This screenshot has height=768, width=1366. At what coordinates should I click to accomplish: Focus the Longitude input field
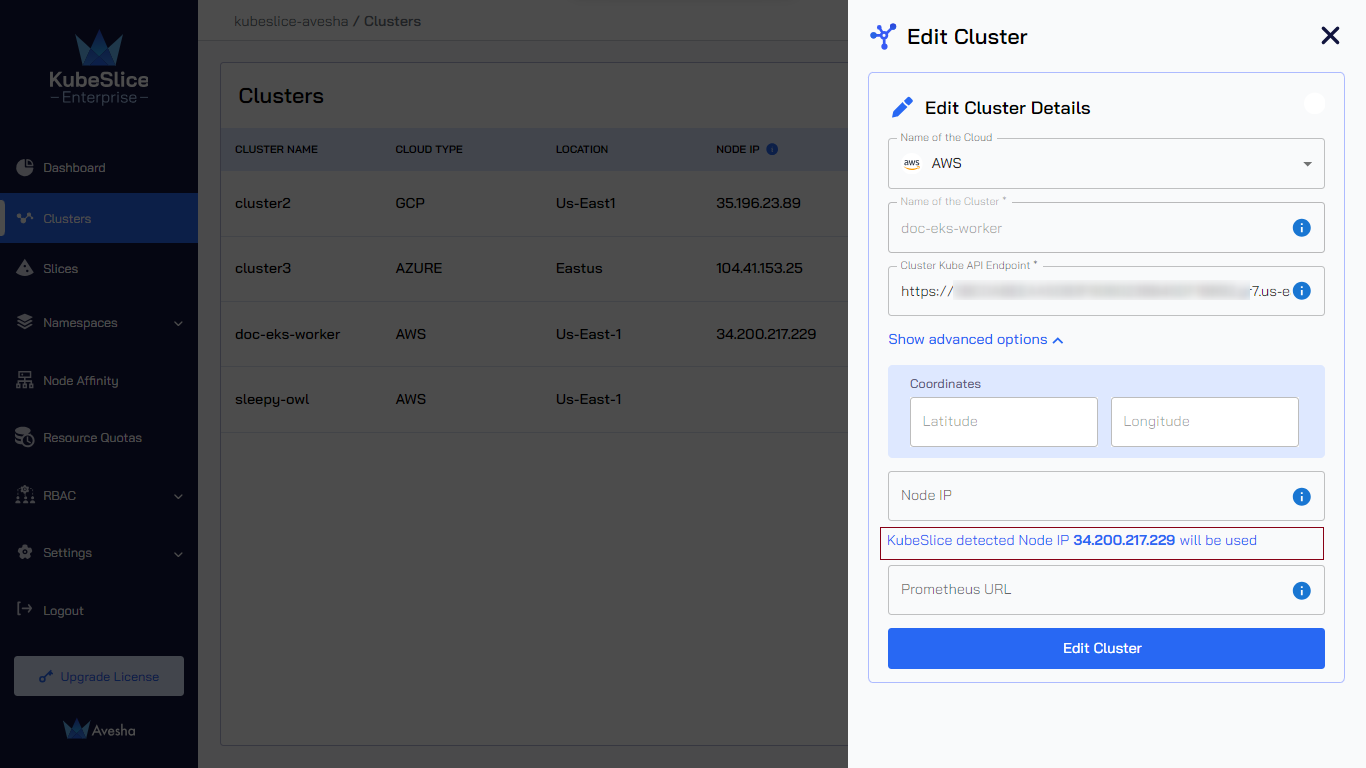pyautogui.click(x=1204, y=421)
